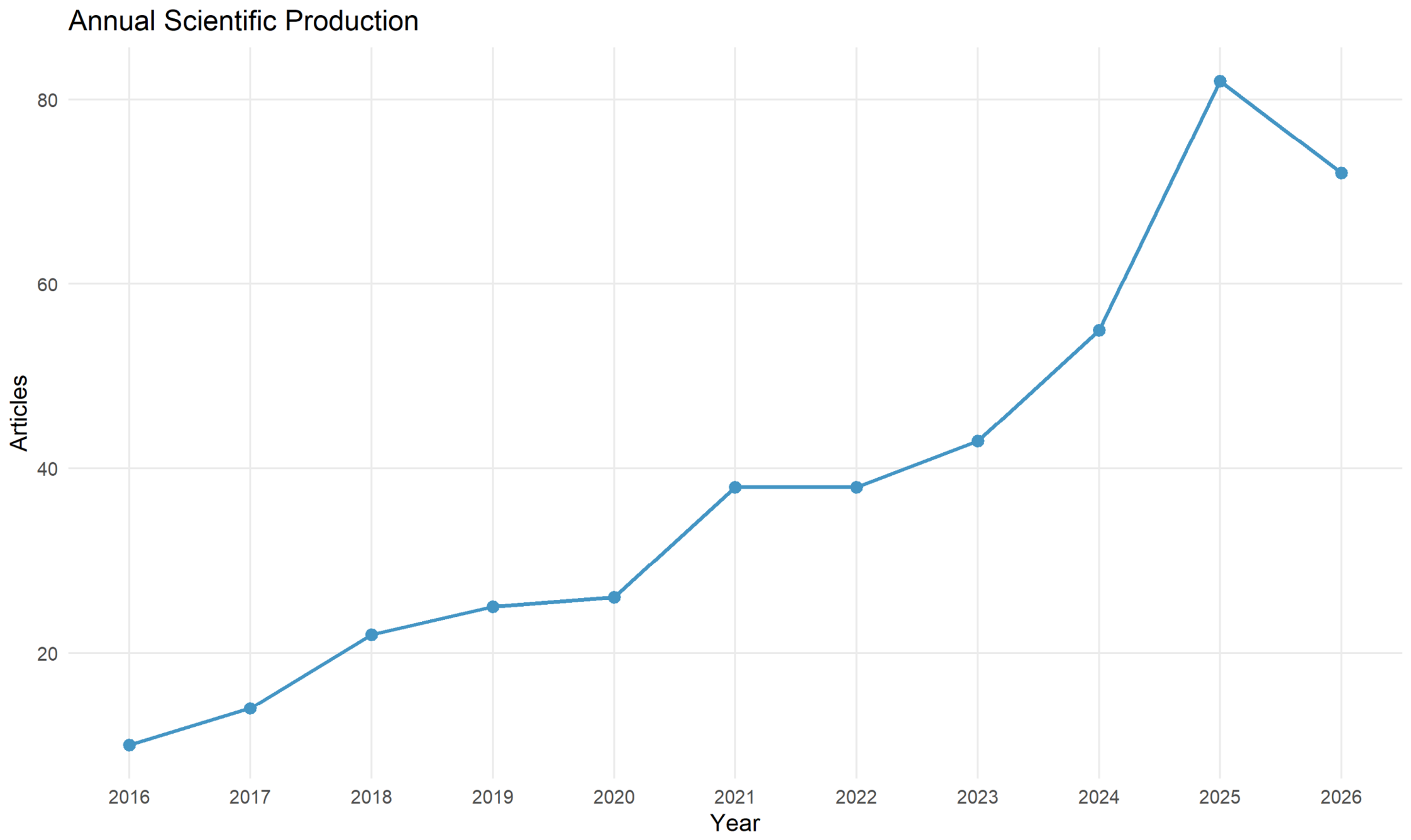Click the x-axis tick label '2021'
Image resolution: width=1411 pixels, height=840 pixels.
coord(735,797)
